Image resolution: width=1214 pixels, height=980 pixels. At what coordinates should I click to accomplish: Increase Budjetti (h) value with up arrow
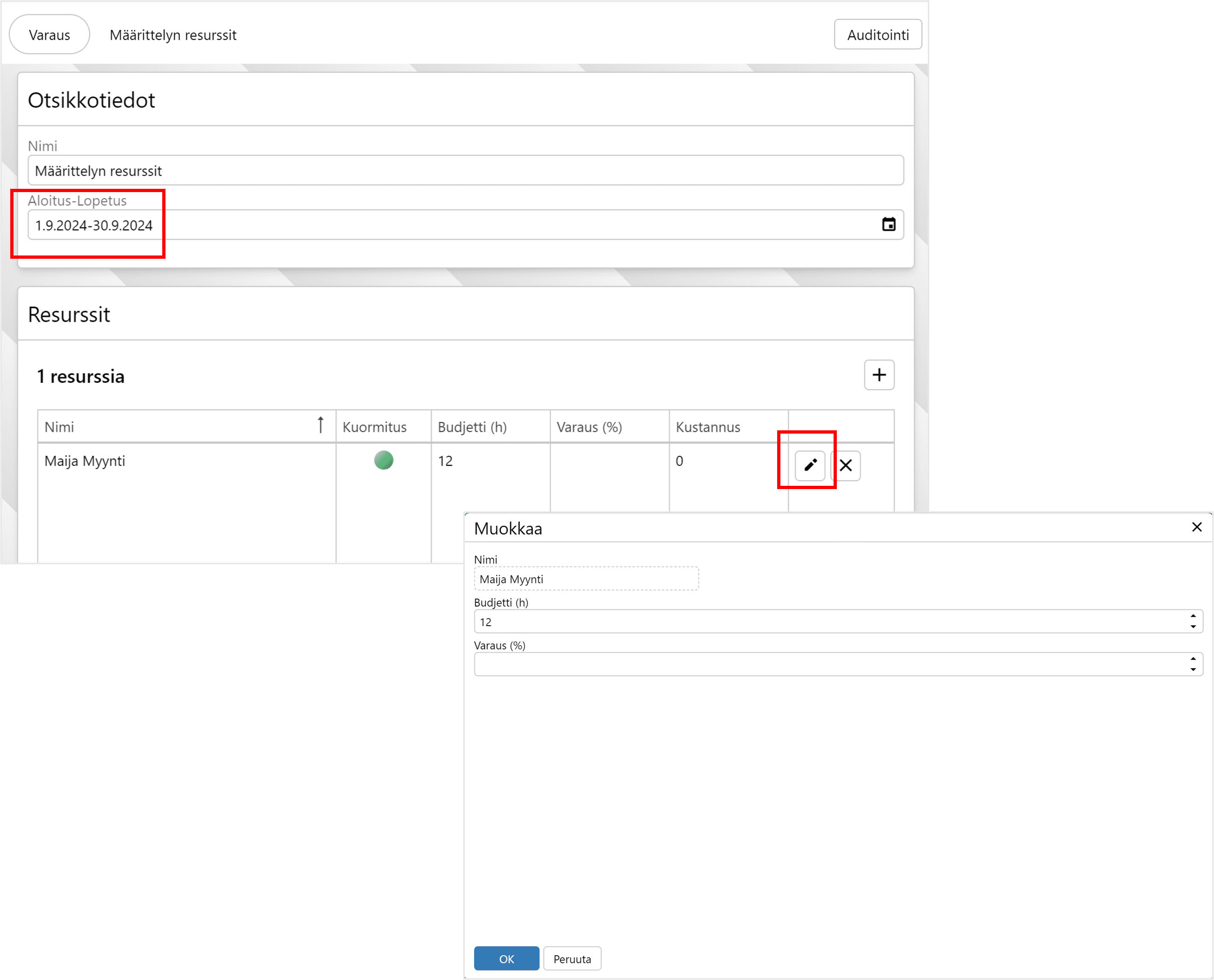[1193, 616]
